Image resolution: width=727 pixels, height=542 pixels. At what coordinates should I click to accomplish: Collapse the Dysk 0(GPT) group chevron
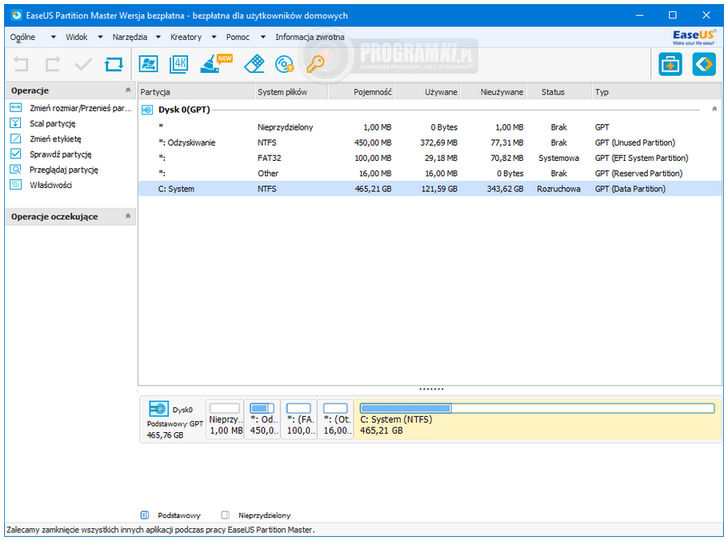pos(714,109)
